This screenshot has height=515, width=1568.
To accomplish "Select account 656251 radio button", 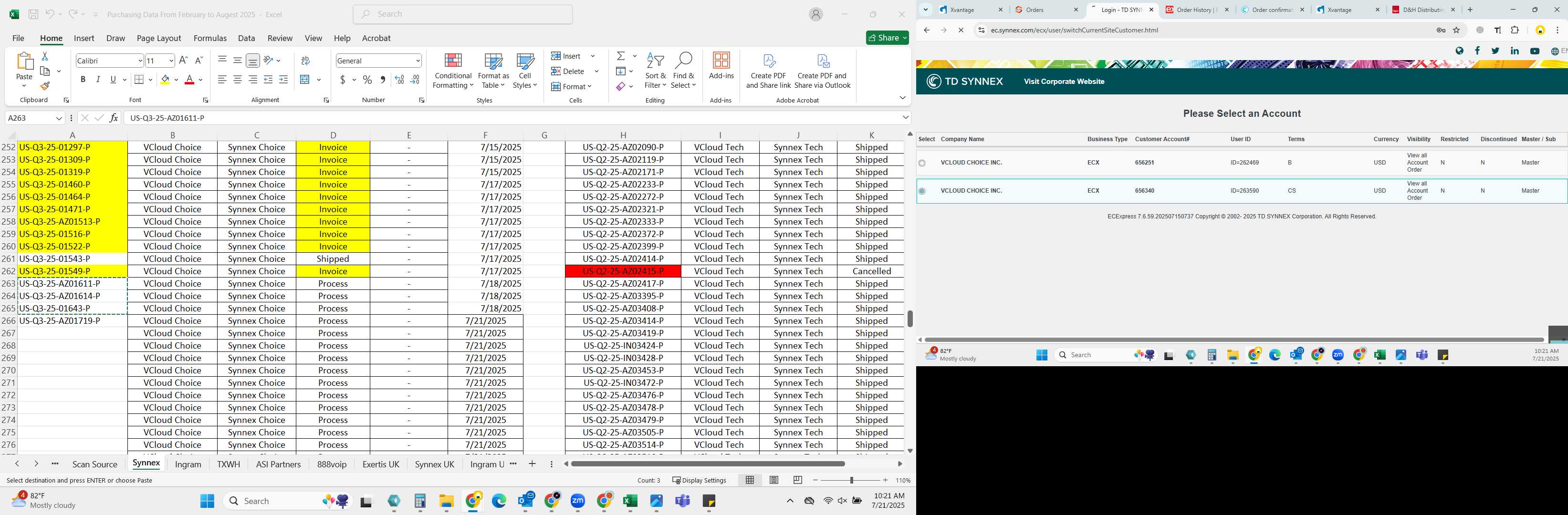I will tap(921, 163).
